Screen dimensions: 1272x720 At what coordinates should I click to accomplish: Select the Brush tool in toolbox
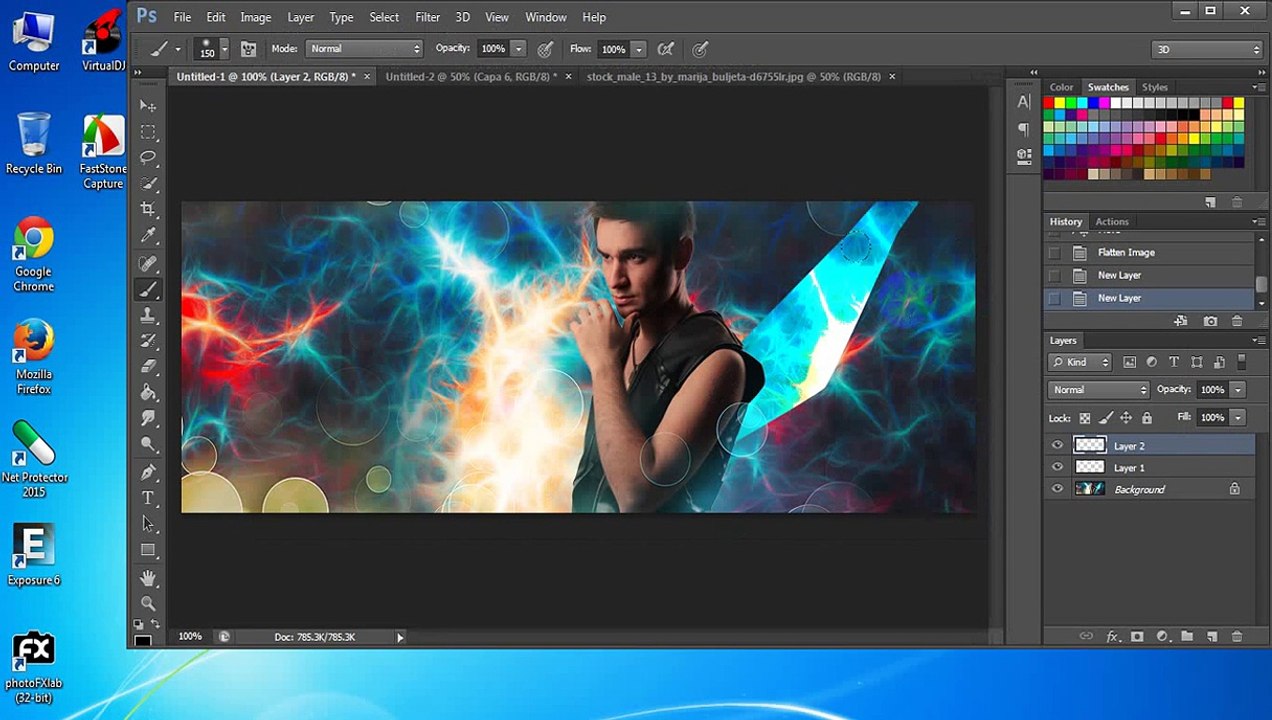click(x=148, y=290)
